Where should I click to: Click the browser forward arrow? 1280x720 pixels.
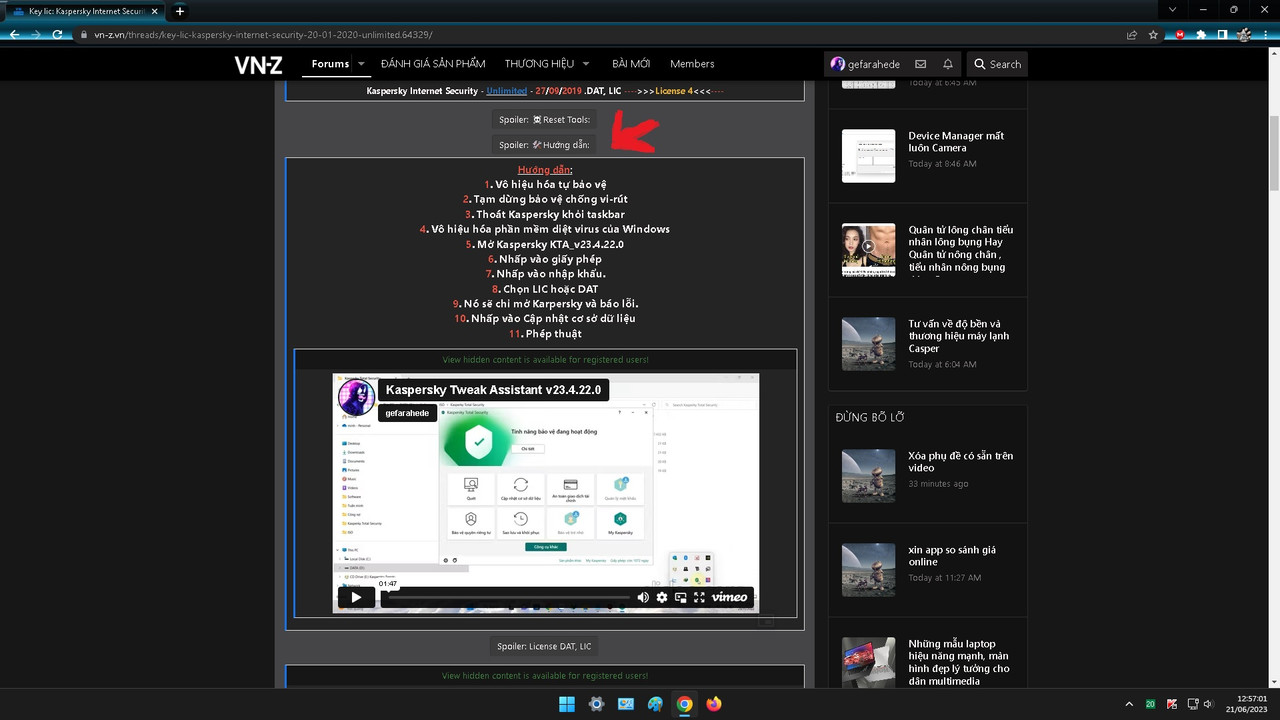[x=36, y=34]
